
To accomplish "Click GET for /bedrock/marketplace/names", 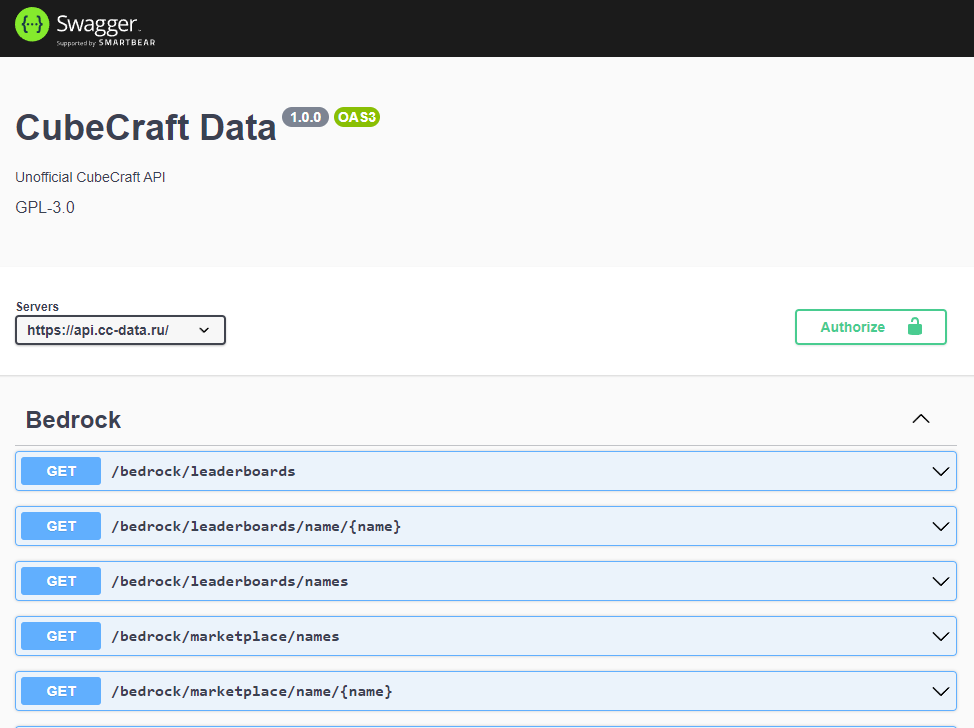I will click(x=61, y=636).
